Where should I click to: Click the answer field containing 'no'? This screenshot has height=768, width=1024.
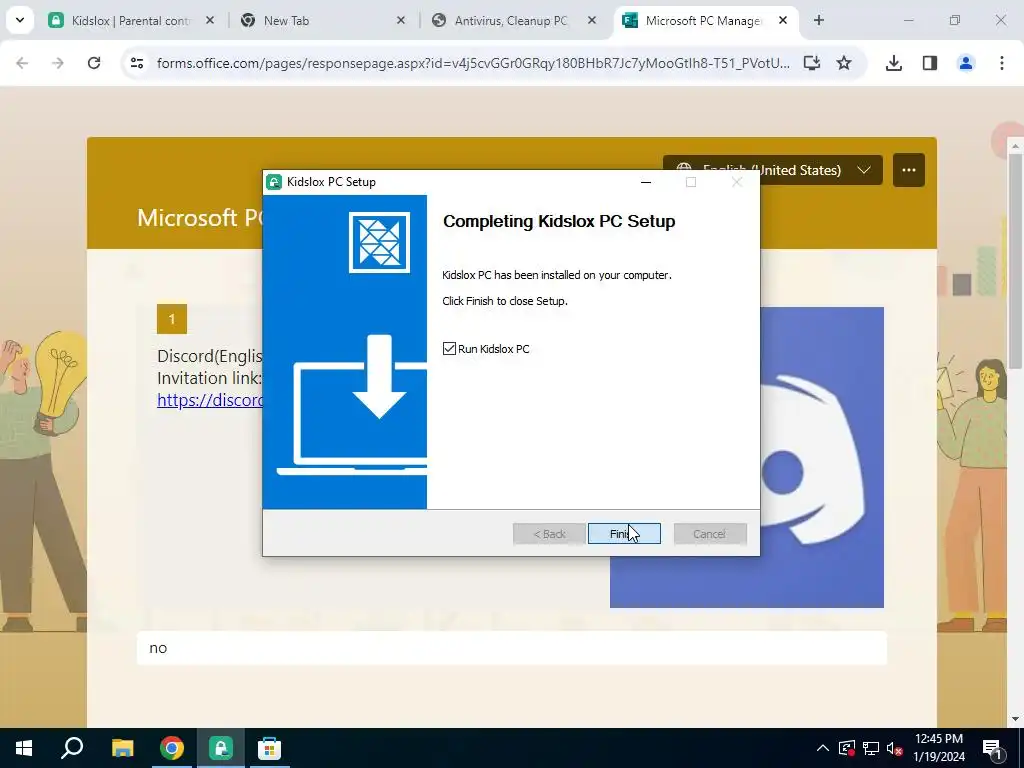point(511,648)
